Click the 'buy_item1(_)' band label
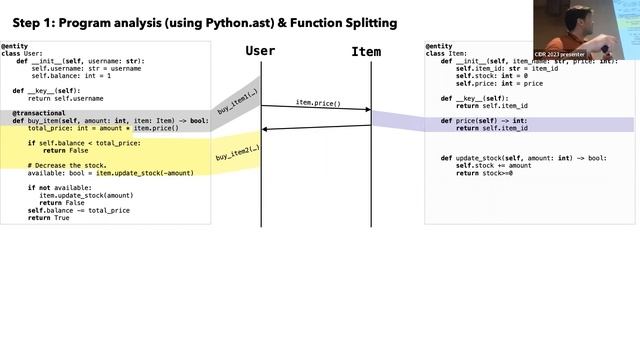 (238, 102)
